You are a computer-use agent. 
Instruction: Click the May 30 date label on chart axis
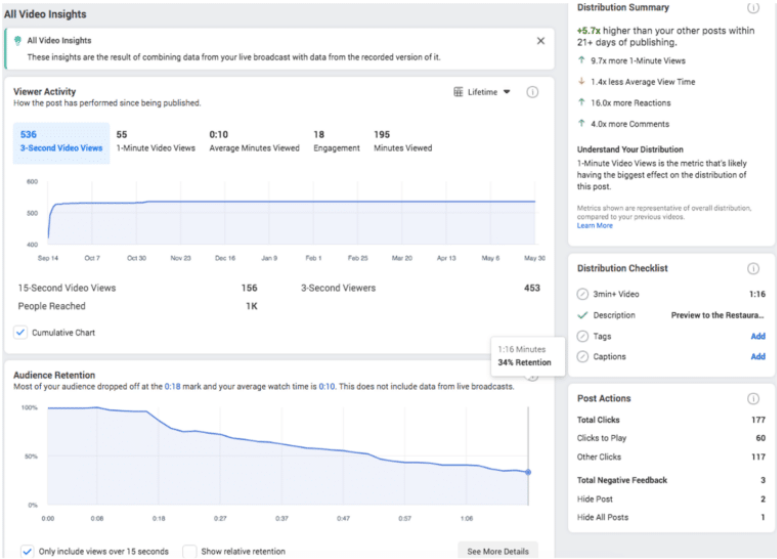pos(535,258)
